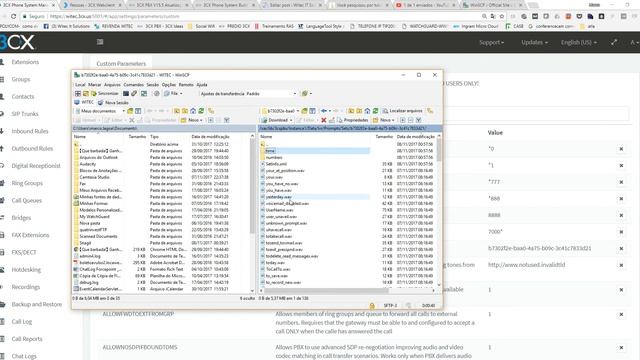Screen dimensions: 640x360
Task: Open the Updates dropdown in 3CX header
Action: point(534,42)
